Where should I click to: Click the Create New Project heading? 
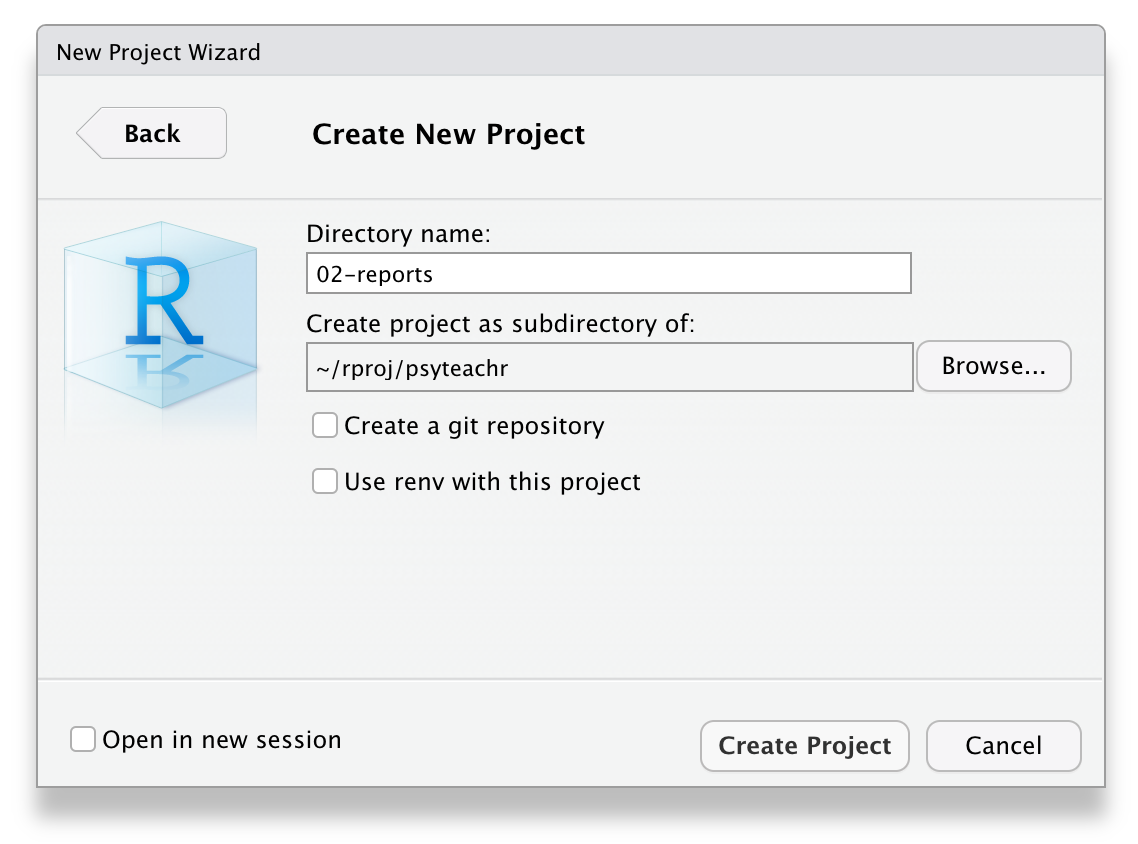[449, 135]
